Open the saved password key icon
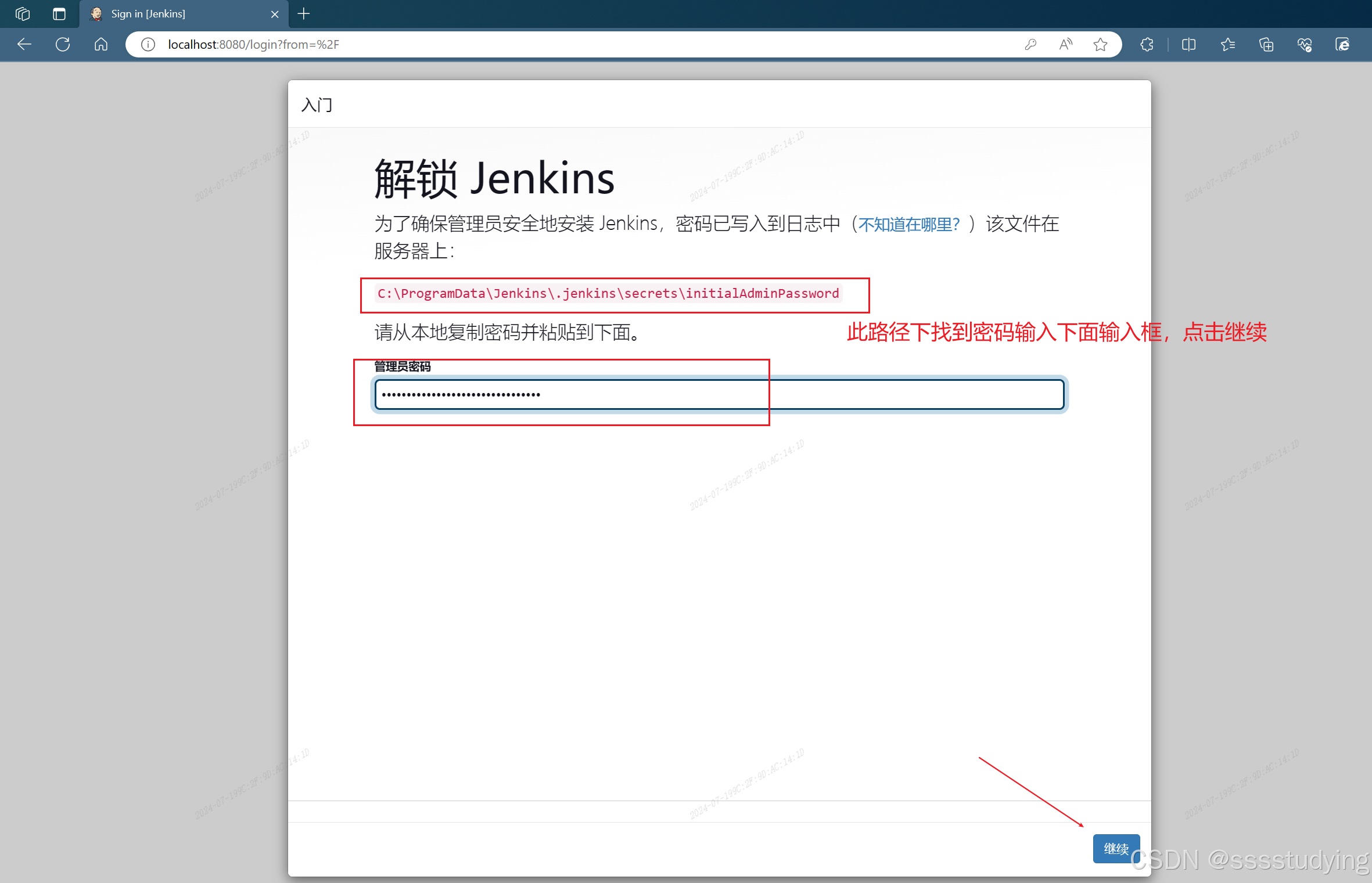The height and width of the screenshot is (883, 1372). pos(1030,44)
